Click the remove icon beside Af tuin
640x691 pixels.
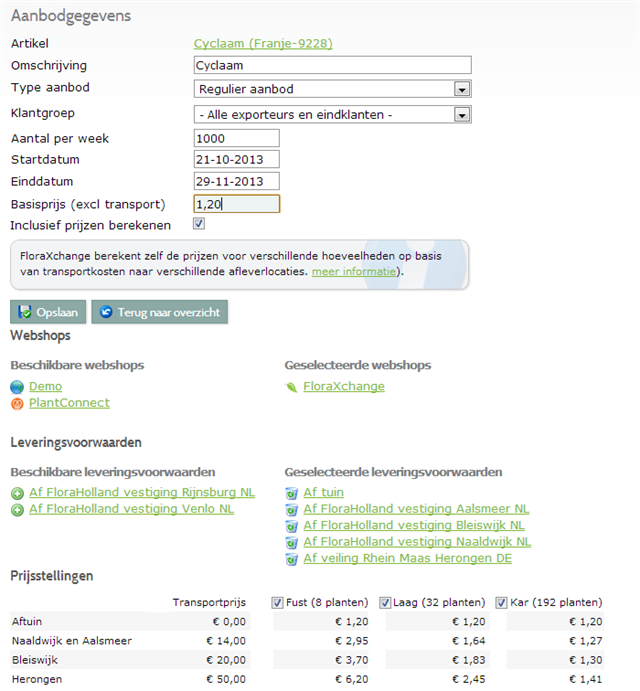[291, 492]
